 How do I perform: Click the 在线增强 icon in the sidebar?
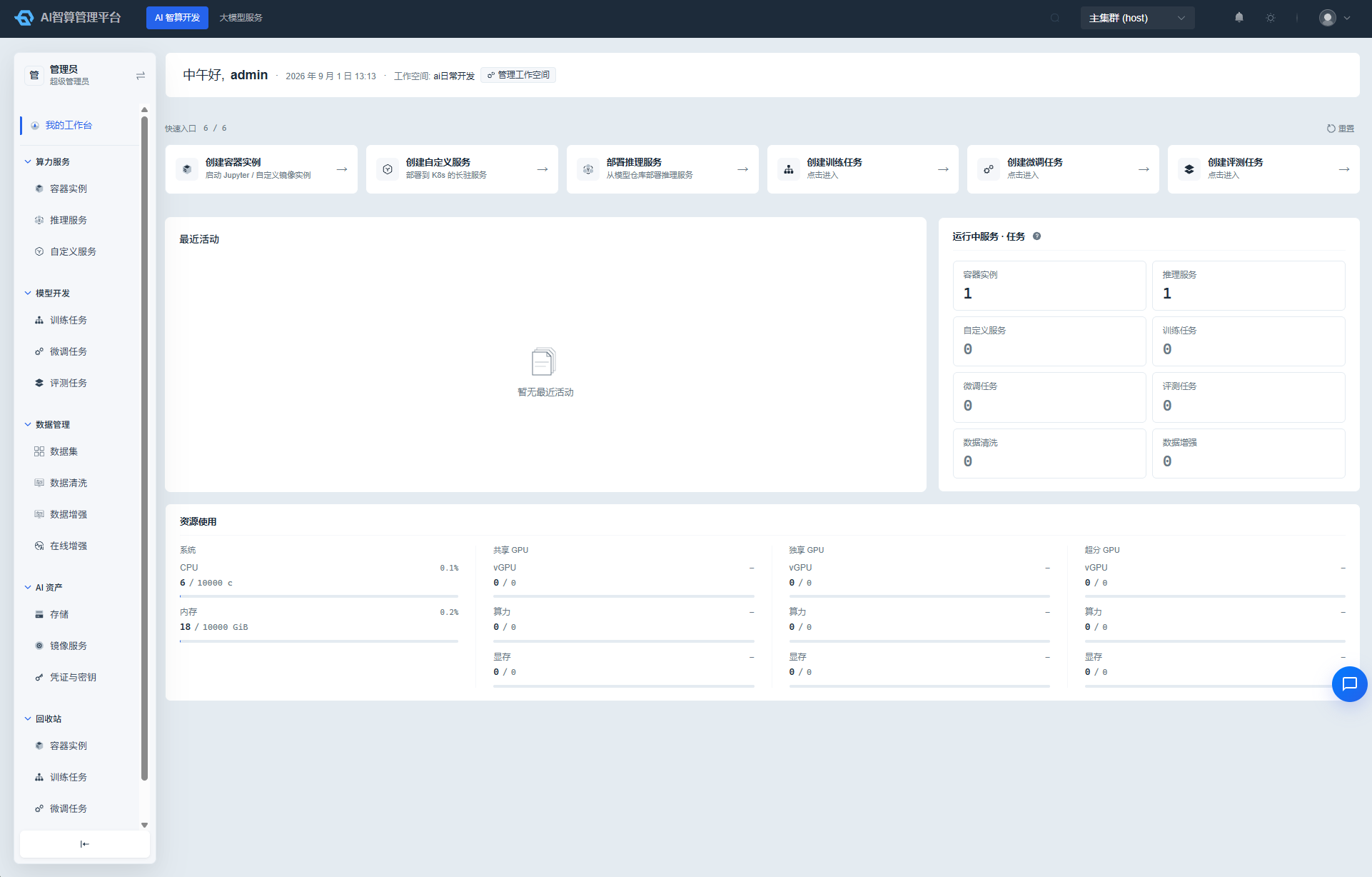pyautogui.click(x=39, y=546)
